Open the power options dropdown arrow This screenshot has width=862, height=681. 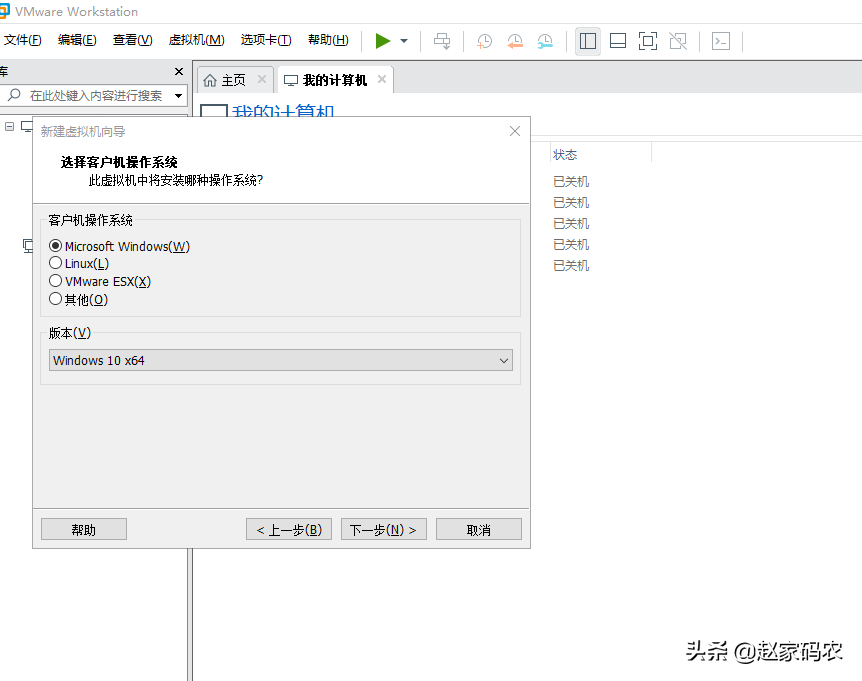[x=404, y=41]
